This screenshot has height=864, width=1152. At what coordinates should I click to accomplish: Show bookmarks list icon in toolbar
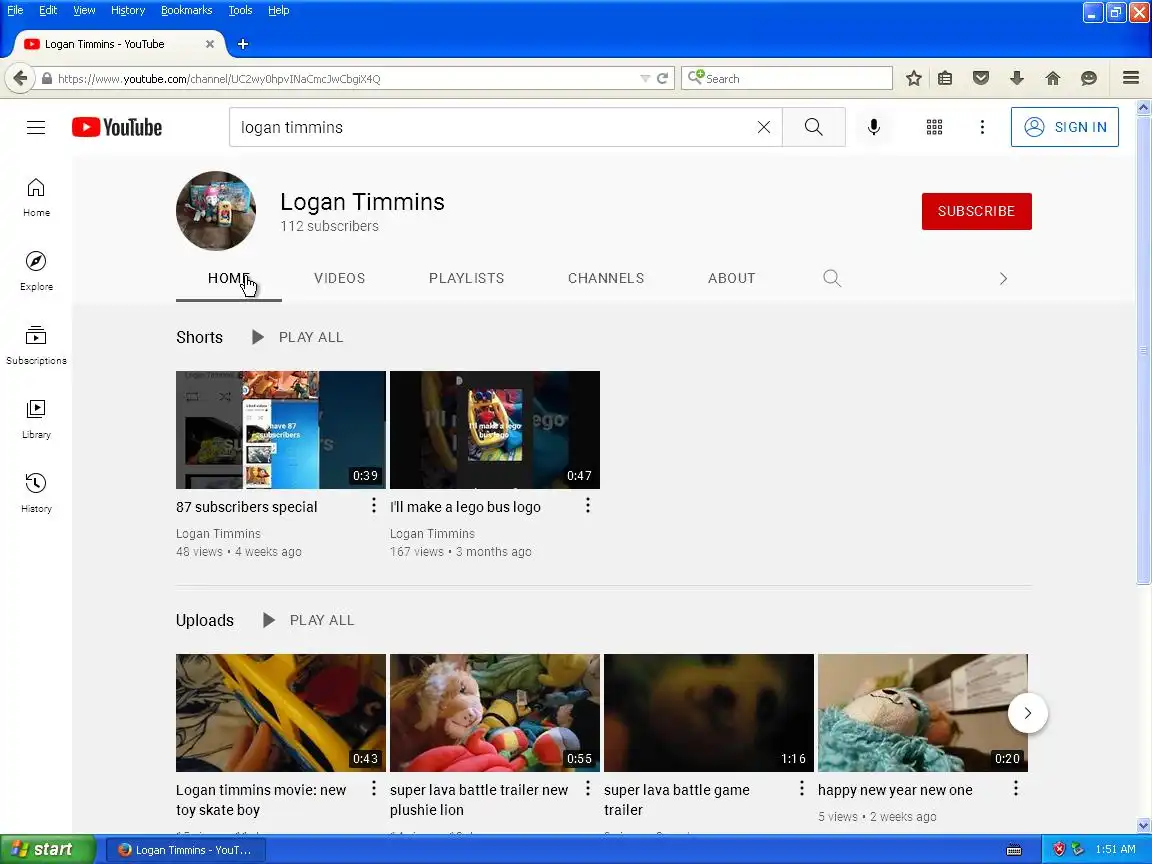tap(946, 78)
